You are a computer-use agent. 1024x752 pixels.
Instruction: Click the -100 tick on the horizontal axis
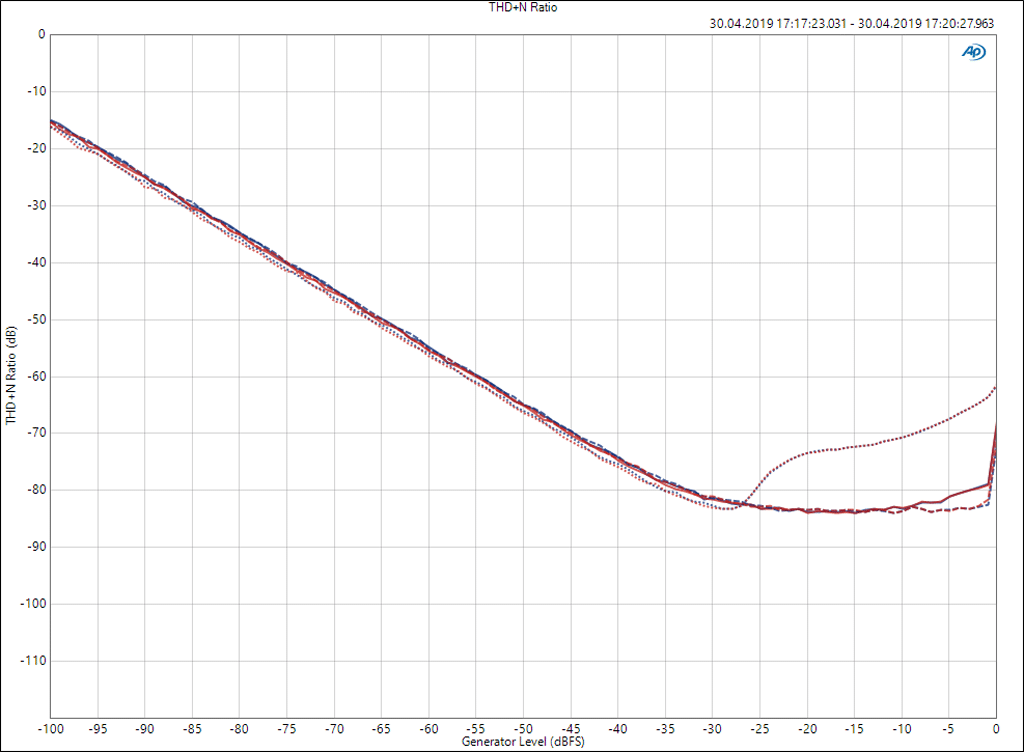point(51,729)
